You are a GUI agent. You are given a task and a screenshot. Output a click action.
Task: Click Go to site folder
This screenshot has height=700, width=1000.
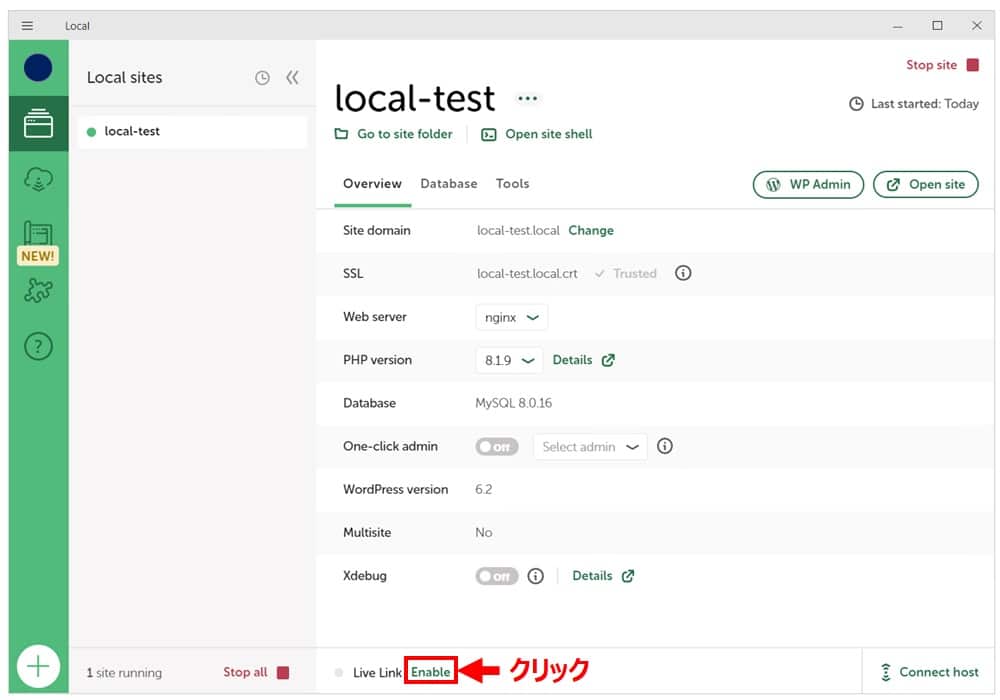pyautogui.click(x=393, y=134)
